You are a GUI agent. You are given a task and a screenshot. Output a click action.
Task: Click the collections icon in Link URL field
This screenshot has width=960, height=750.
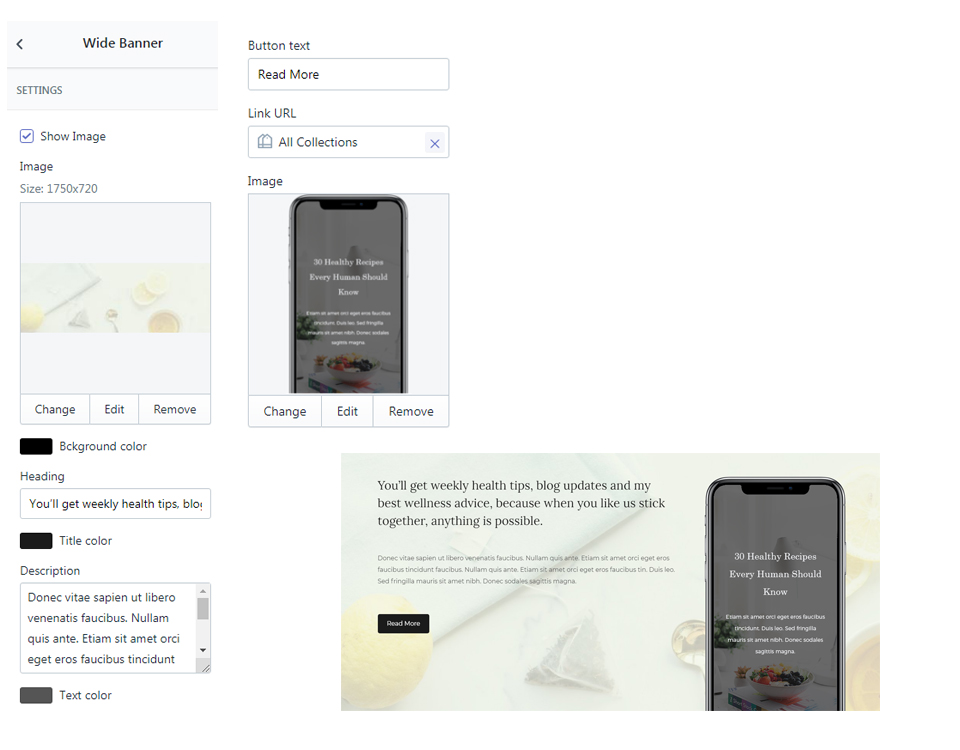click(264, 142)
